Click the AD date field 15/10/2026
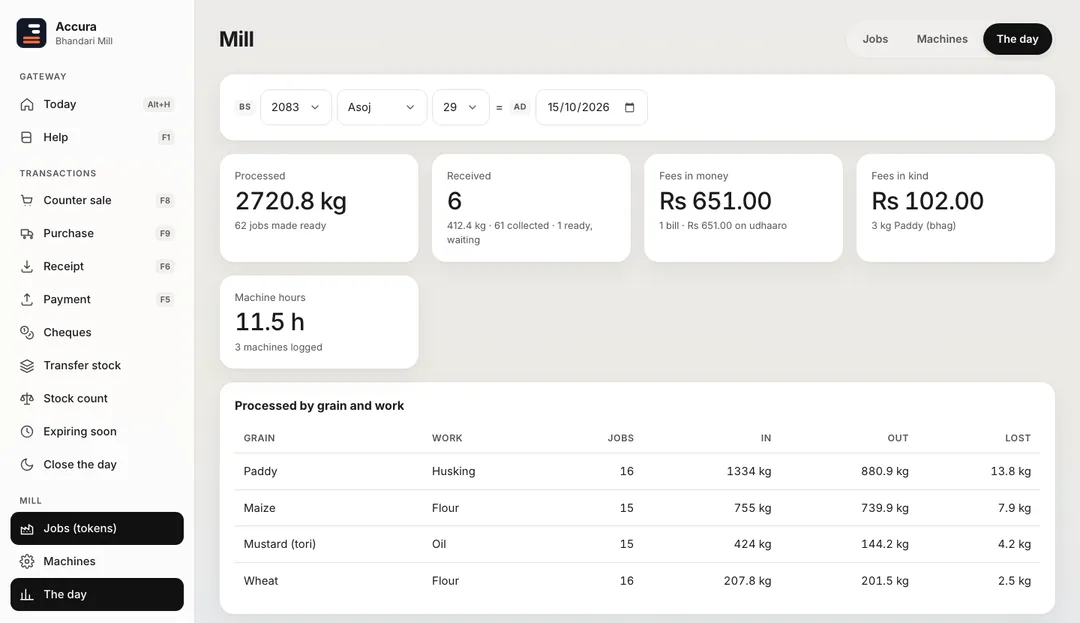Image resolution: width=1080 pixels, height=623 pixels. (x=591, y=107)
